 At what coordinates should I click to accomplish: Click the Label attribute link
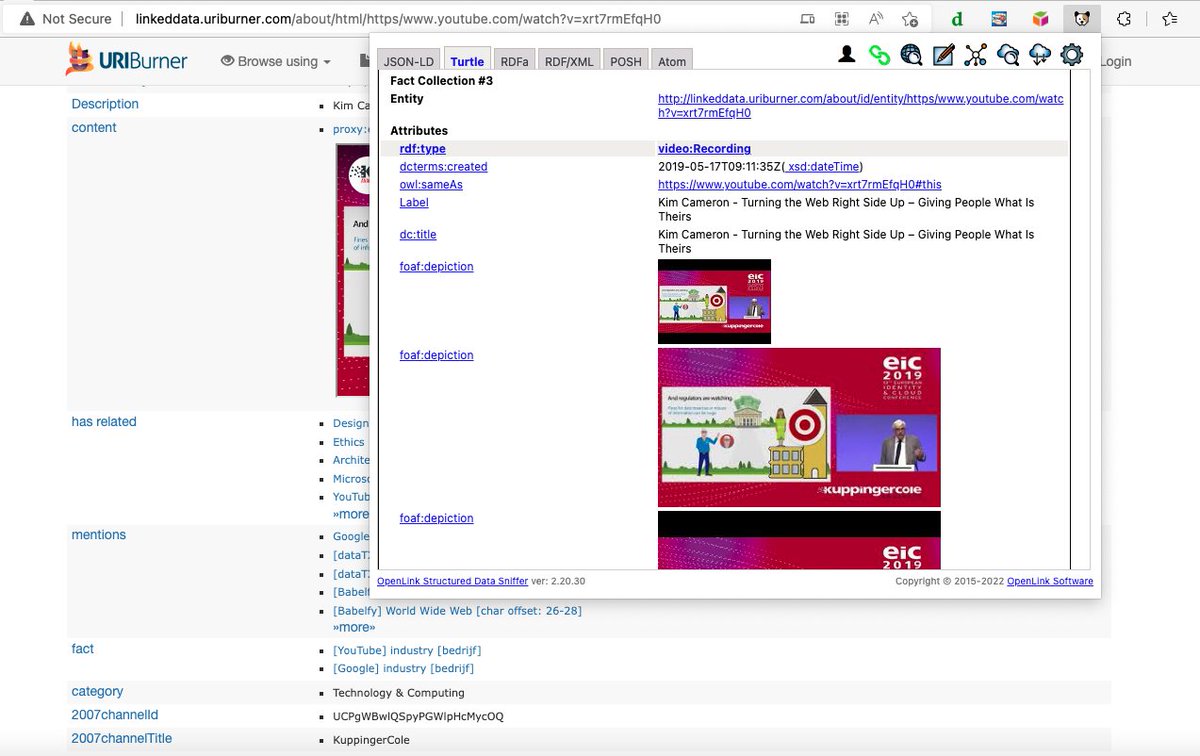414,202
